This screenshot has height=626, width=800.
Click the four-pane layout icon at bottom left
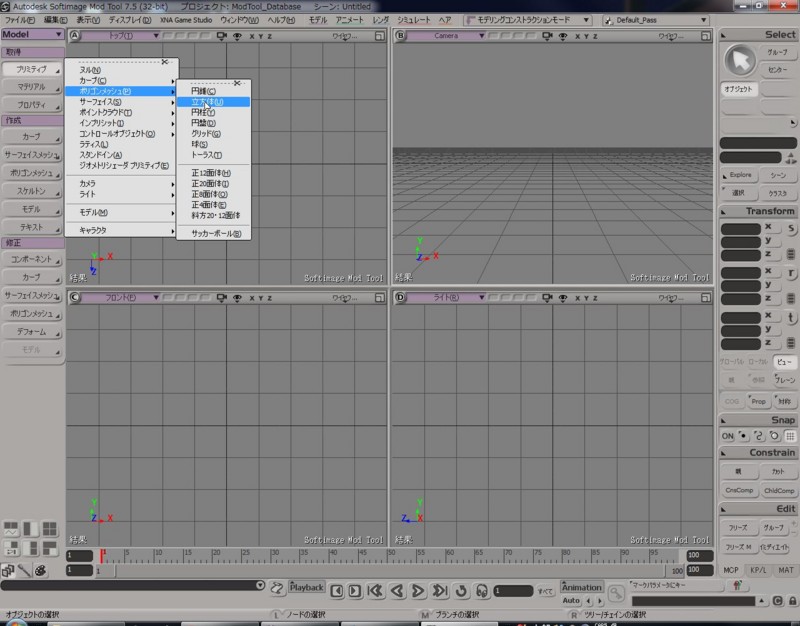point(49,529)
